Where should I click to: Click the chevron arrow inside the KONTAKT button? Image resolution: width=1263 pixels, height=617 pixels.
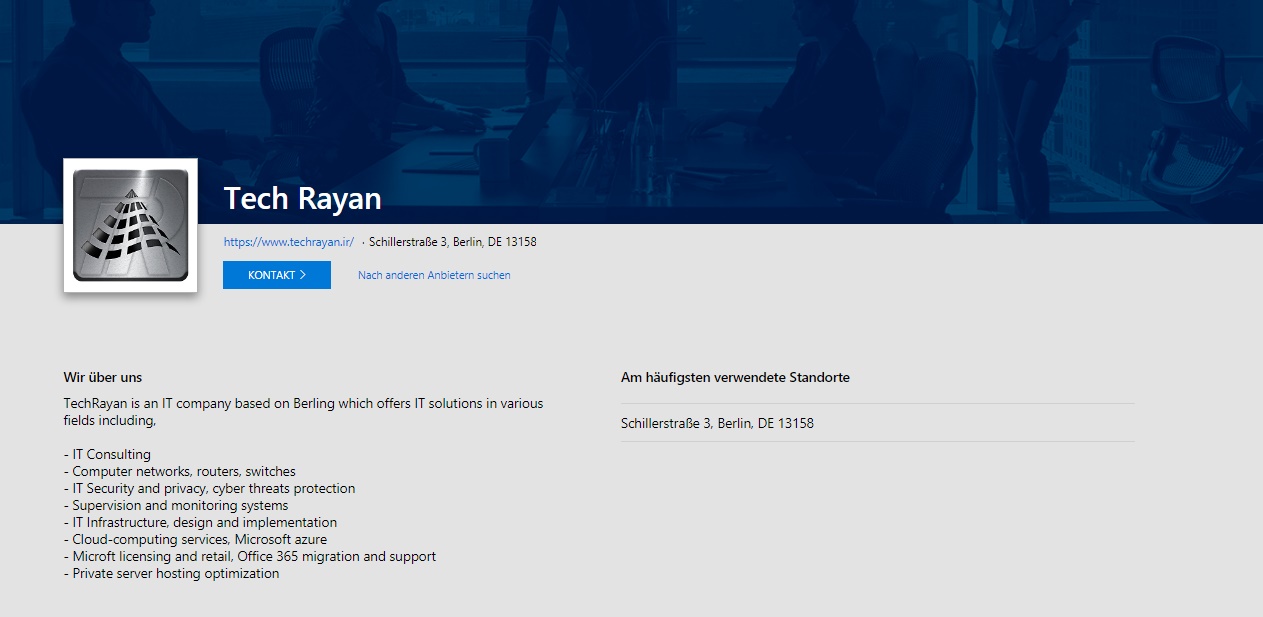[x=303, y=275]
